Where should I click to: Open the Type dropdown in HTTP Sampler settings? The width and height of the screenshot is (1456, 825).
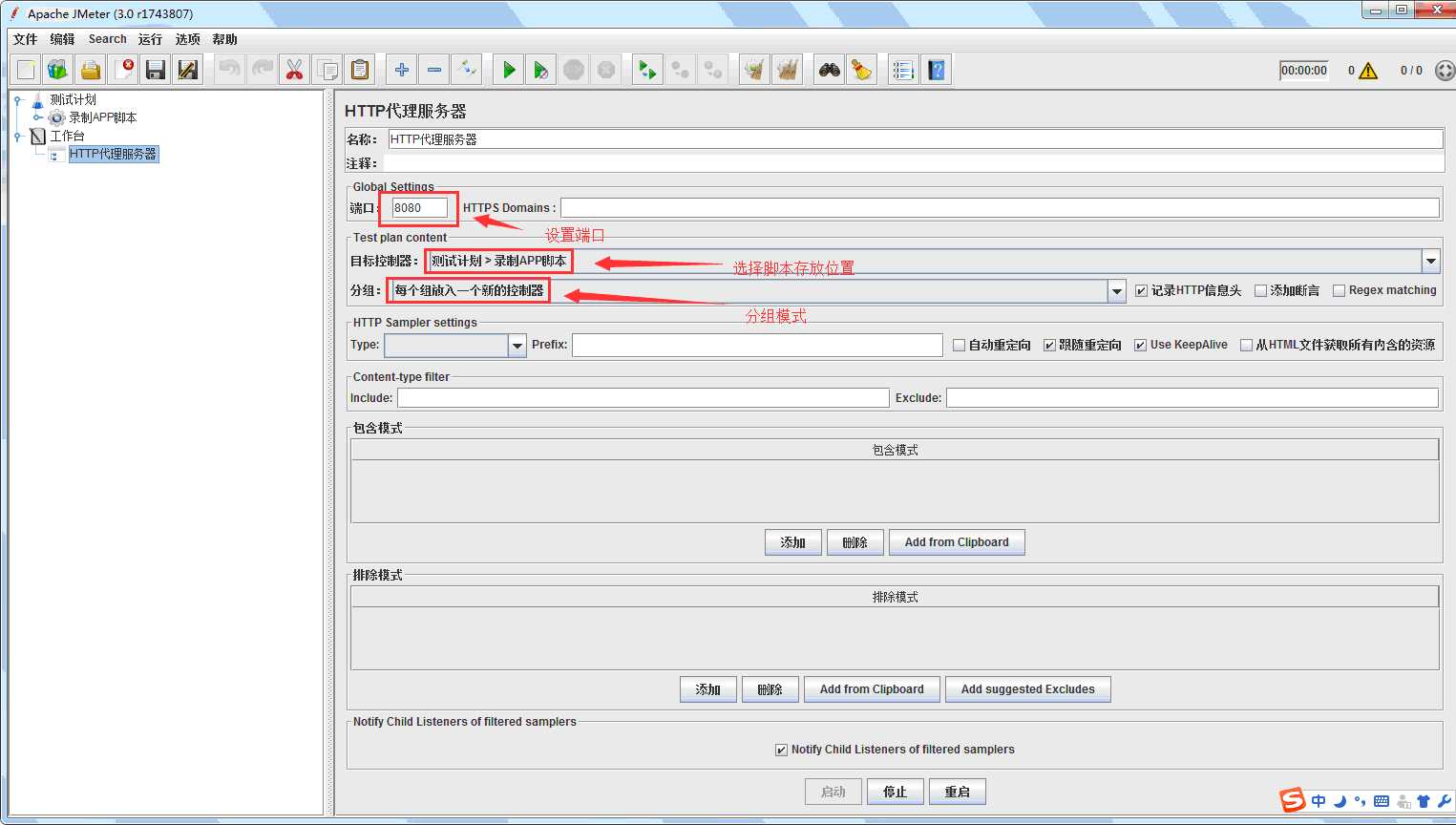517,346
